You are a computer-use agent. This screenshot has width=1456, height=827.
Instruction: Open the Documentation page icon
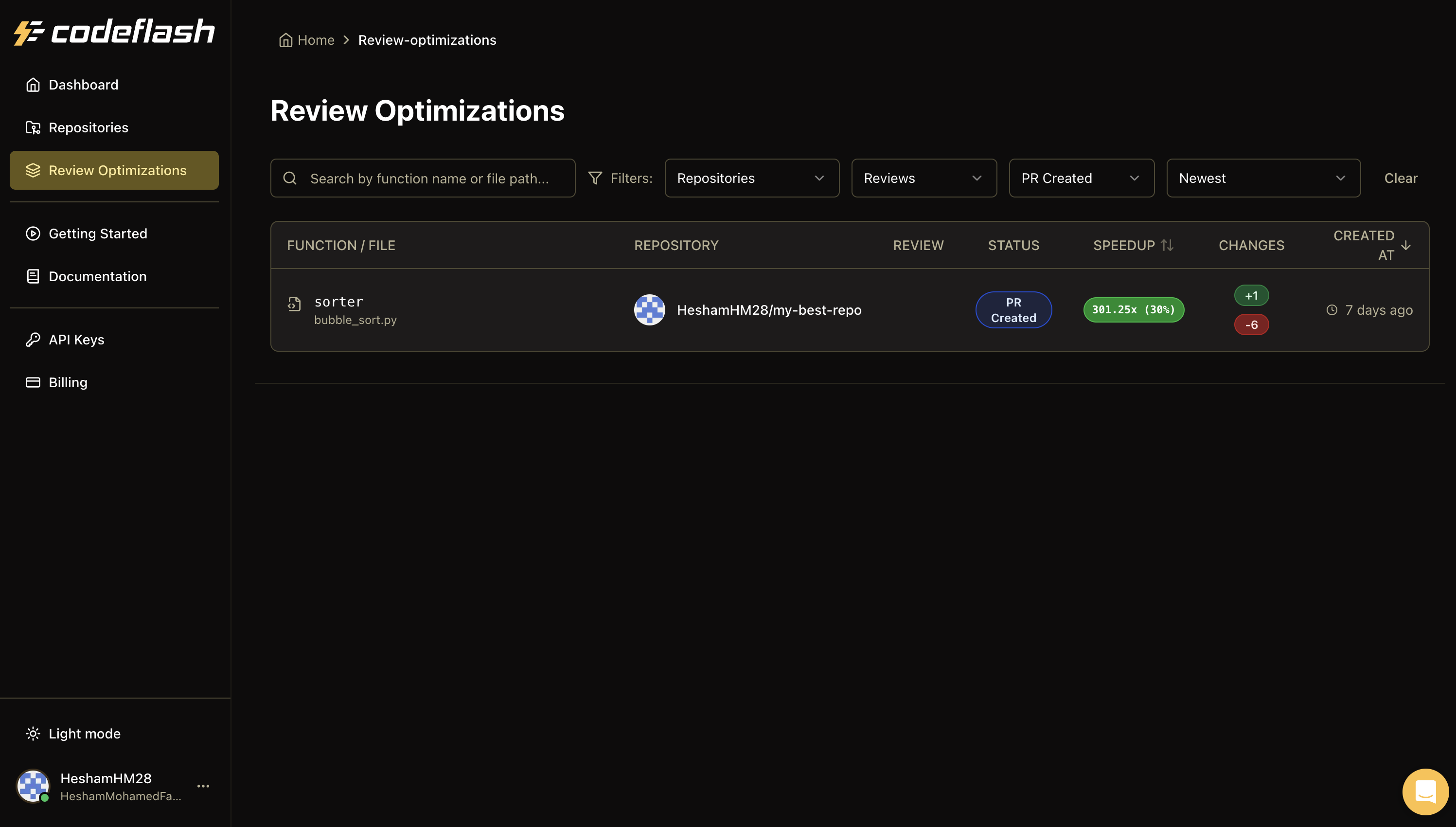(x=33, y=276)
